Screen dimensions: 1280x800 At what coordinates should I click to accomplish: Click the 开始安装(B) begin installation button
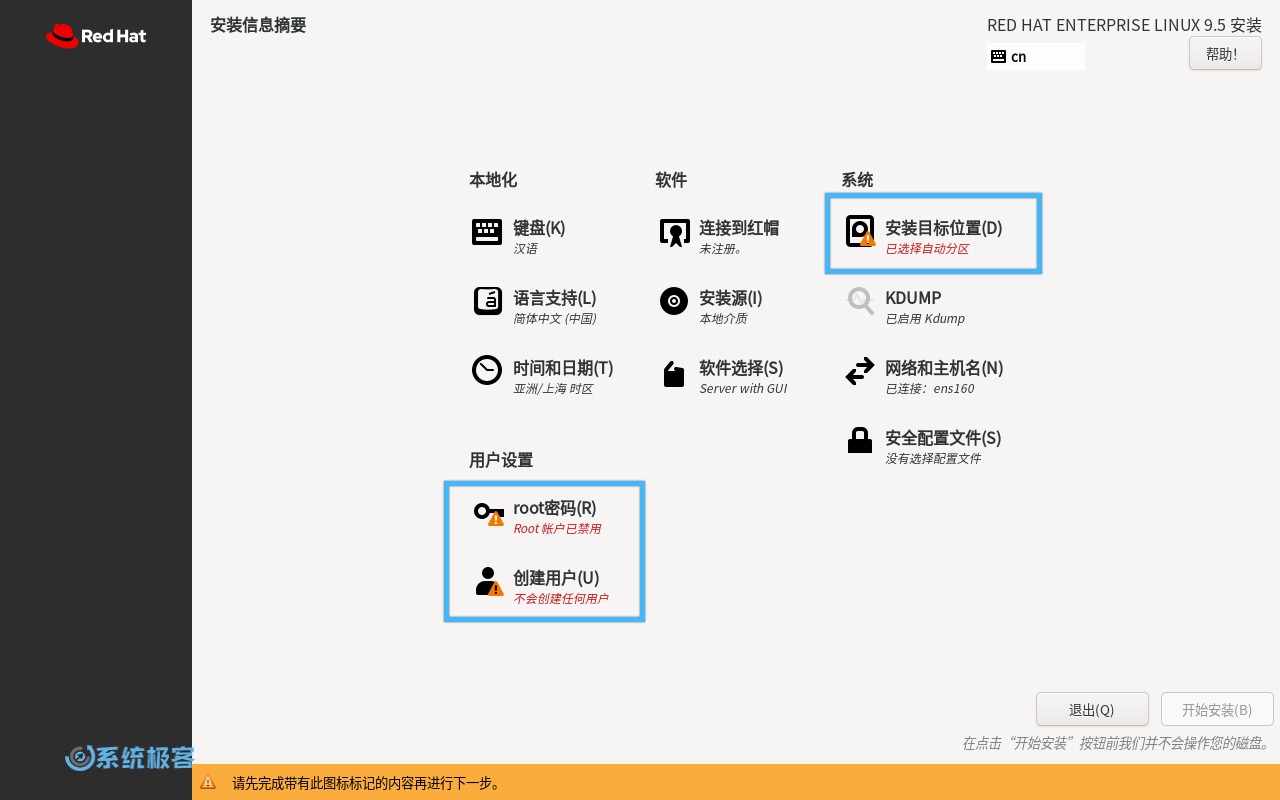[1217, 710]
